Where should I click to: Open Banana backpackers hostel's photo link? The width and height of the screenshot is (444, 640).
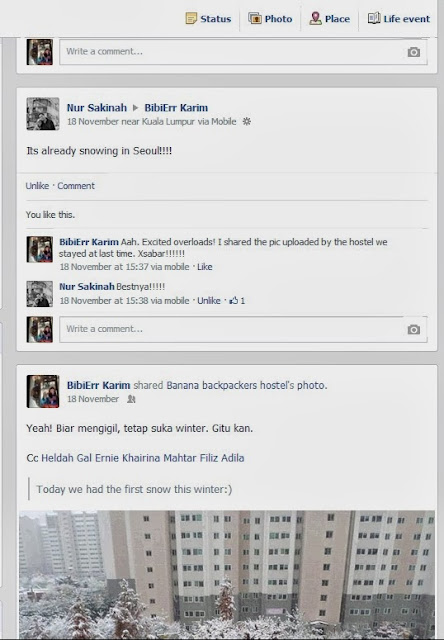pyautogui.click(x=246, y=385)
